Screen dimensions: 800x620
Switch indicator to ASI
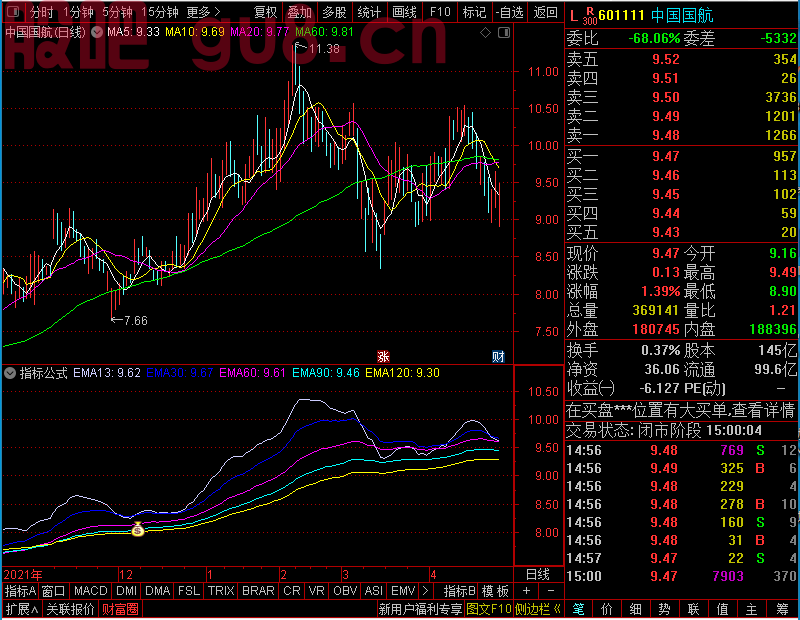pos(373,591)
